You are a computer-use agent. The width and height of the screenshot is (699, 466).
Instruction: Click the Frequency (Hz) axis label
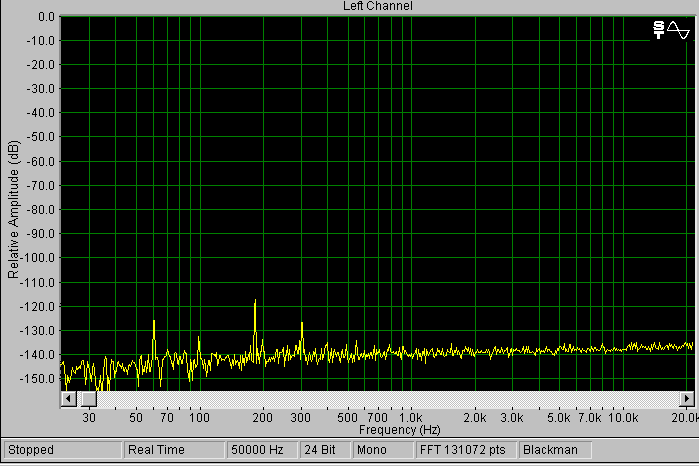[378, 429]
